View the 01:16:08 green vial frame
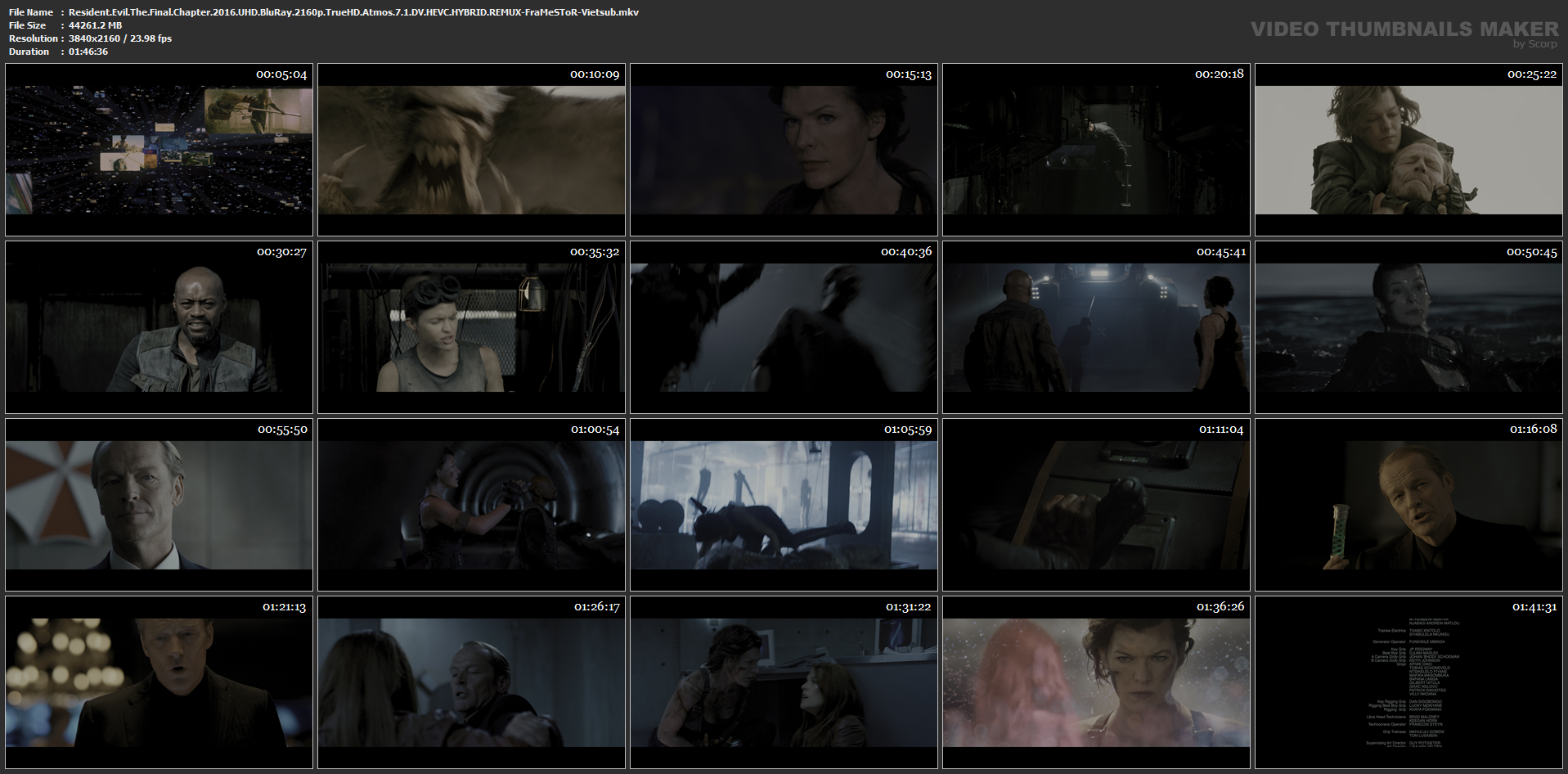Screen dimensions: 1568x774 pyautogui.click(x=1409, y=505)
